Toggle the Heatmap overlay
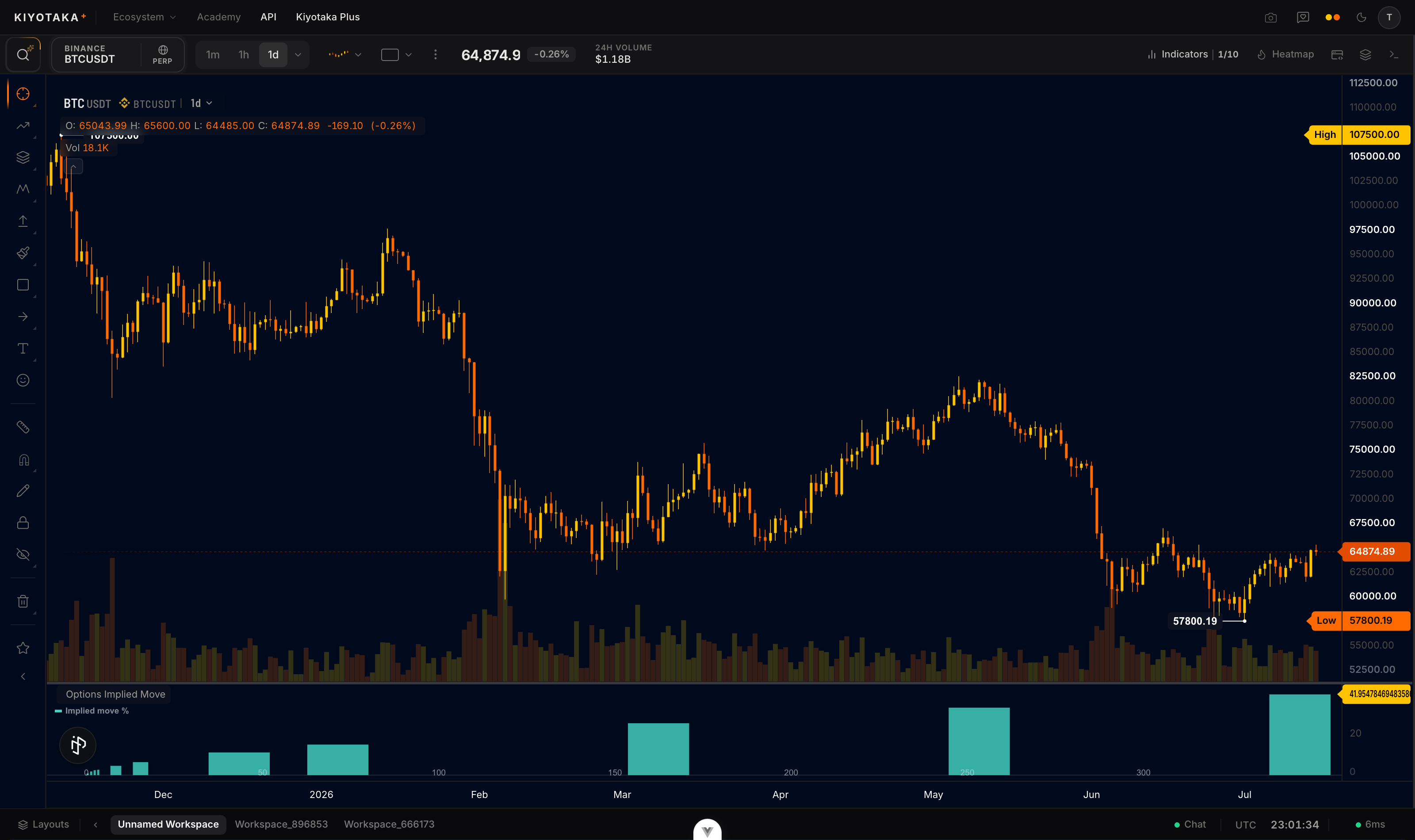 point(1285,54)
